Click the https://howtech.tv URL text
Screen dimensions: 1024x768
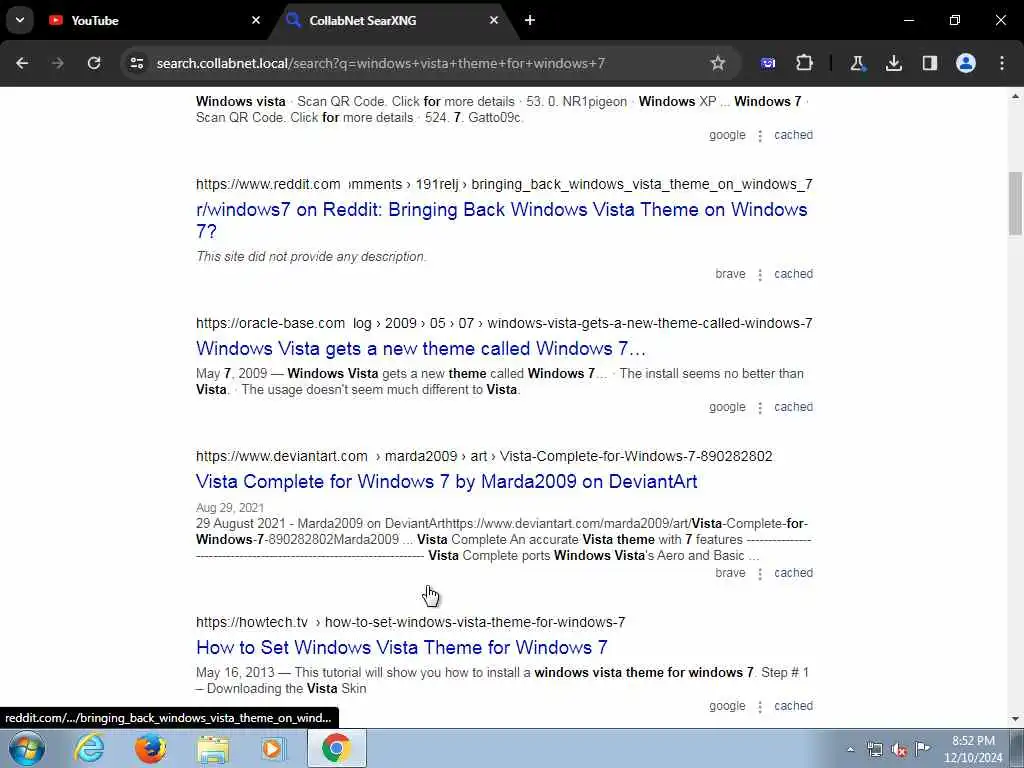(251, 622)
